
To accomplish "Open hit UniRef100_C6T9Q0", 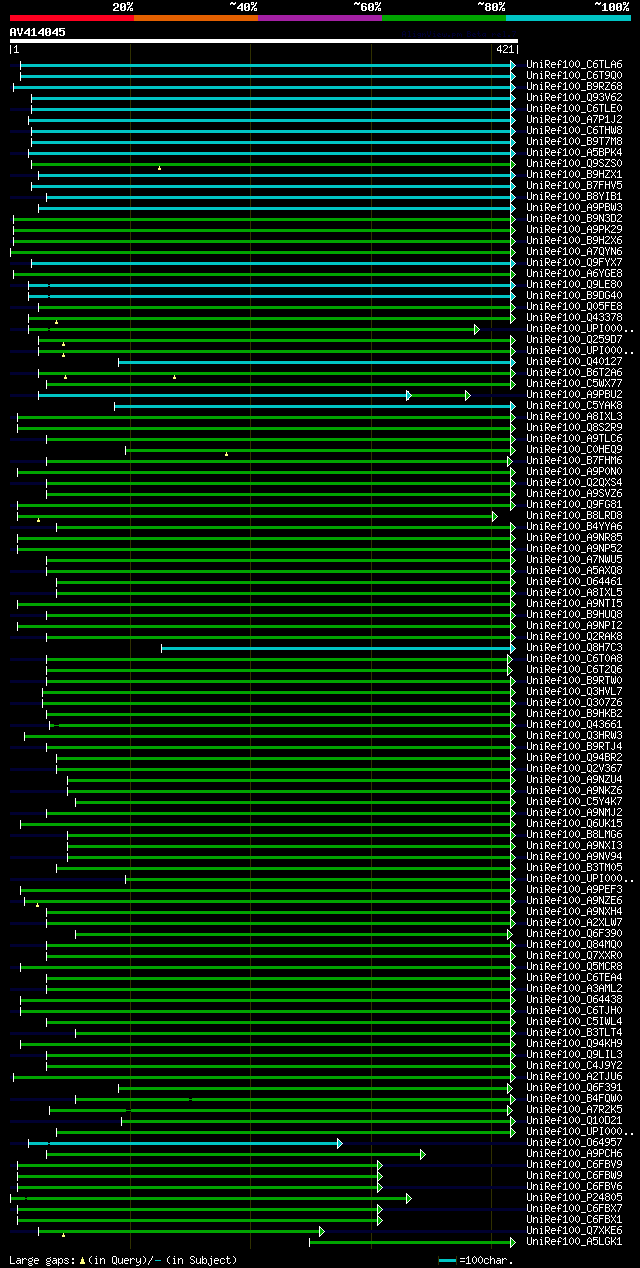I will tap(574, 76).
